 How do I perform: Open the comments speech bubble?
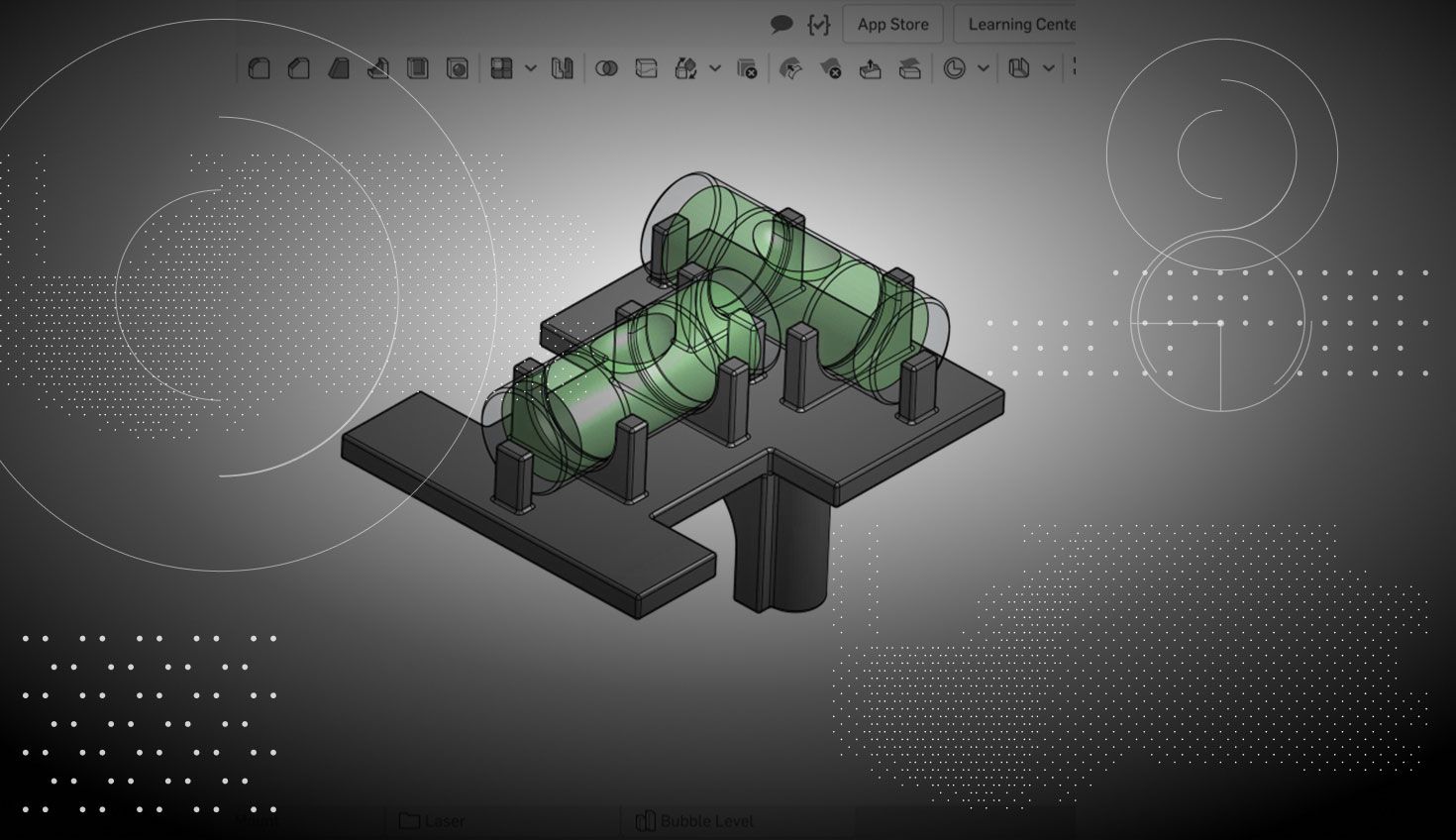pyautogui.click(x=781, y=24)
